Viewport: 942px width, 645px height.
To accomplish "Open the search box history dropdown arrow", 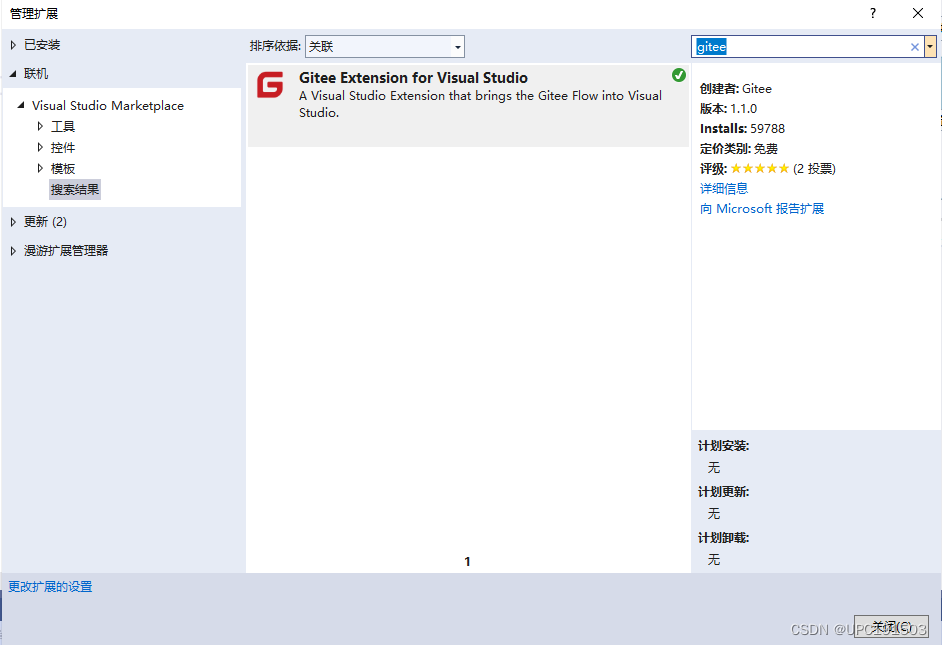I will pyautogui.click(x=930, y=47).
